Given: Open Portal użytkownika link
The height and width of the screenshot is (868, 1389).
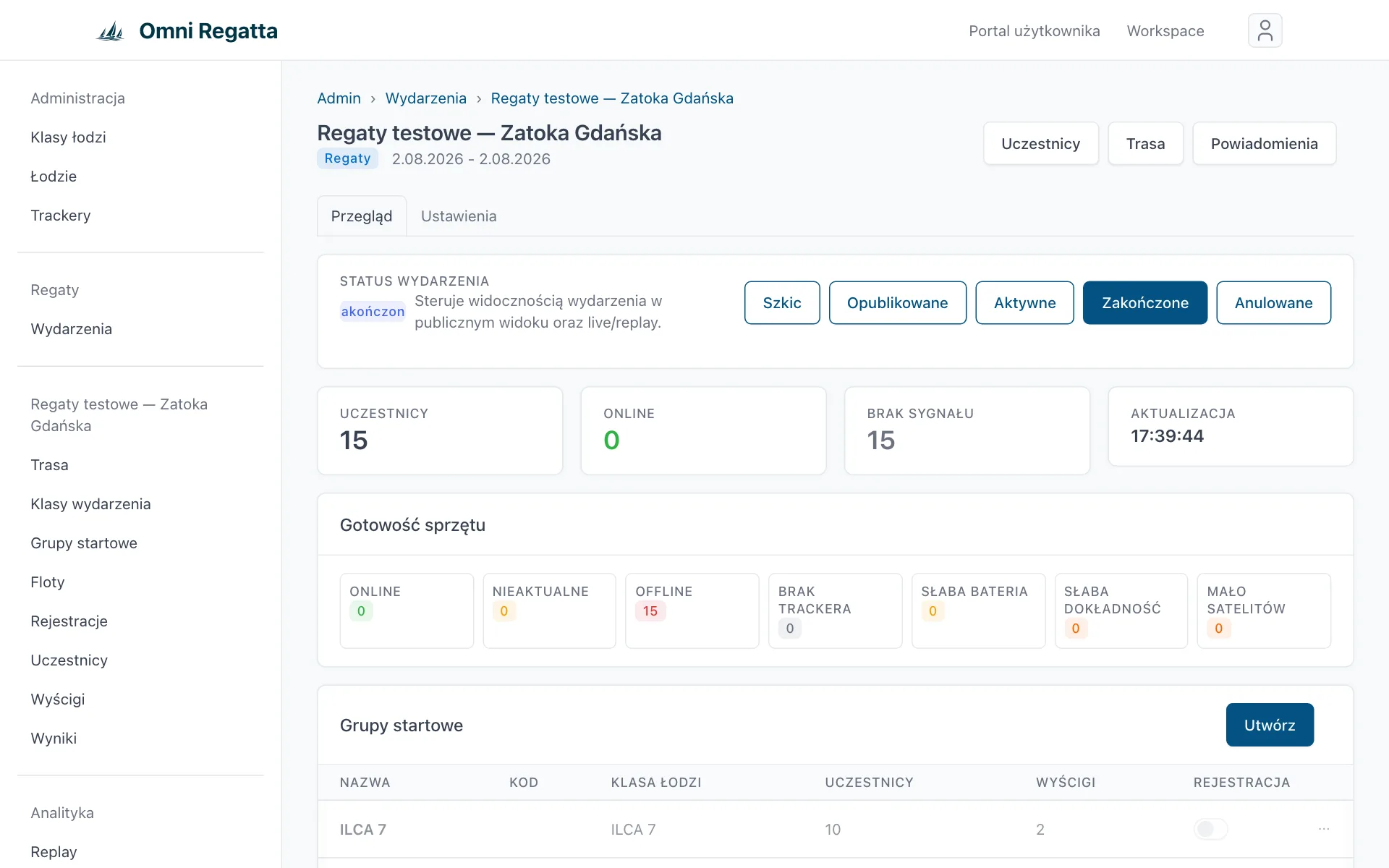Looking at the screenshot, I should [x=1034, y=31].
